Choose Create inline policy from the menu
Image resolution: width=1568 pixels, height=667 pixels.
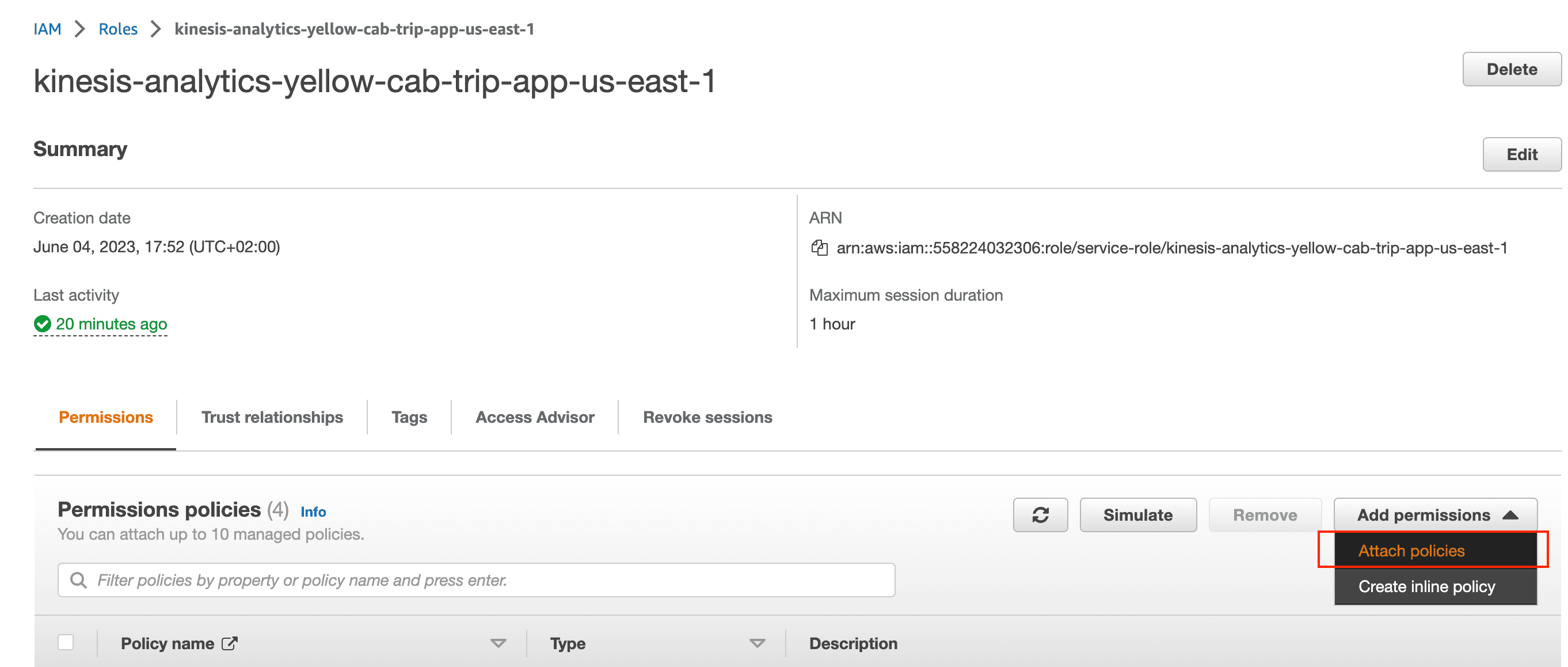point(1435,586)
